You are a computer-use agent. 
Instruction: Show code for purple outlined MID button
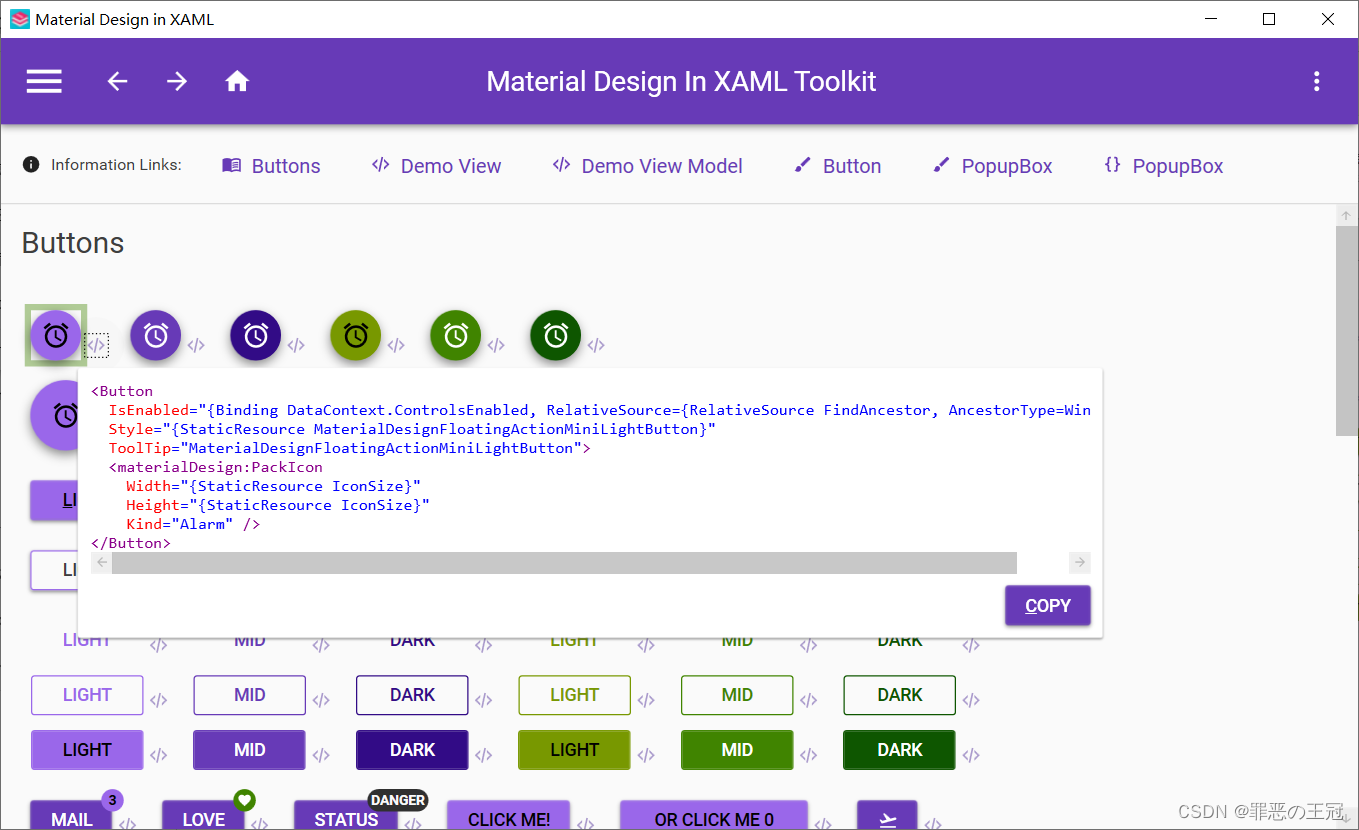click(x=321, y=701)
